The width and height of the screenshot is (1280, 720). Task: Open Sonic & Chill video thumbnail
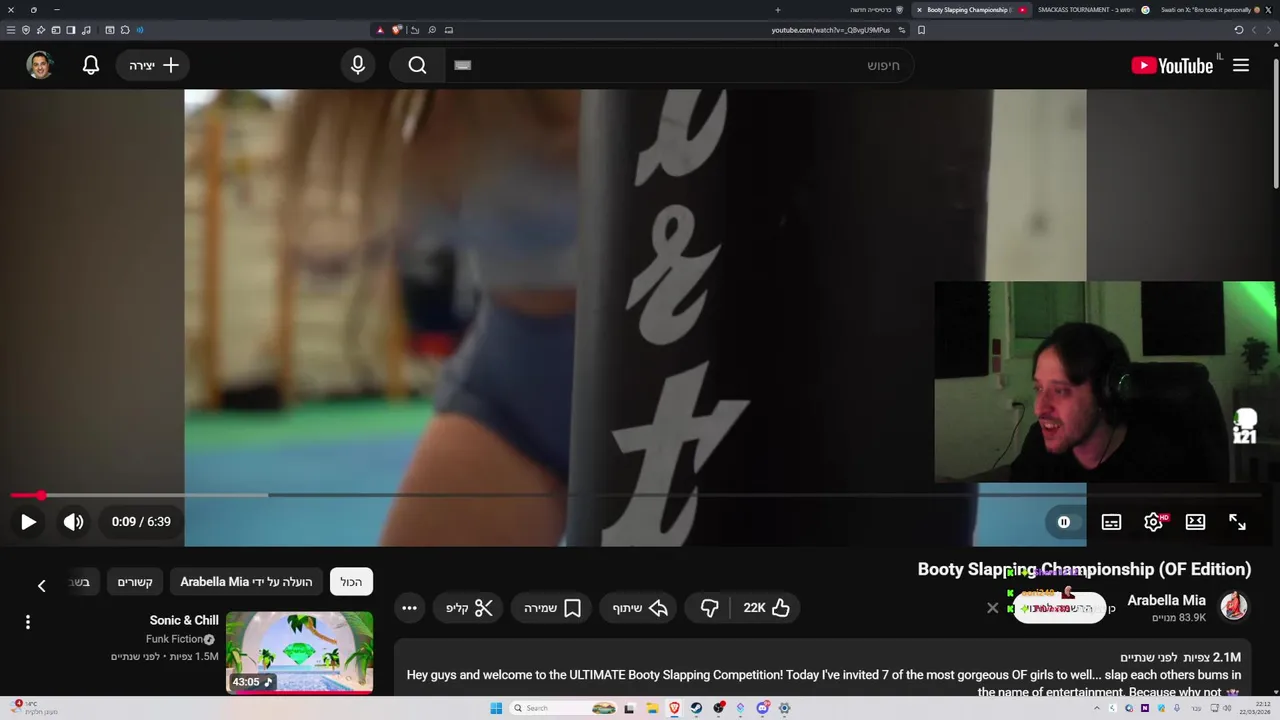[x=299, y=653]
